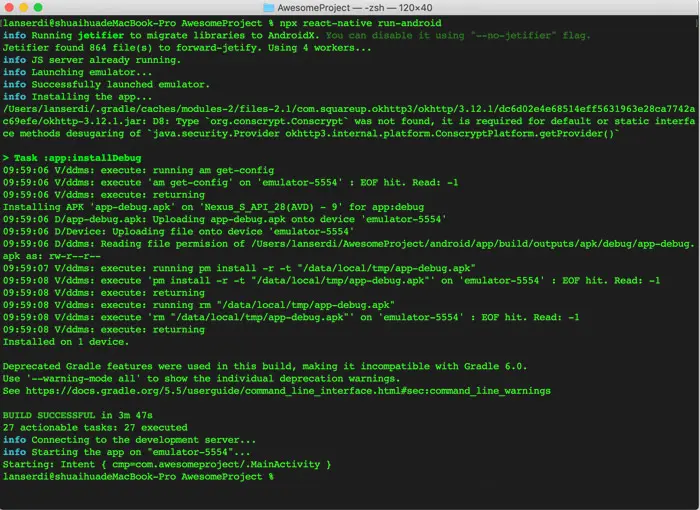Click 'execute: running am get-config' line

point(138,170)
